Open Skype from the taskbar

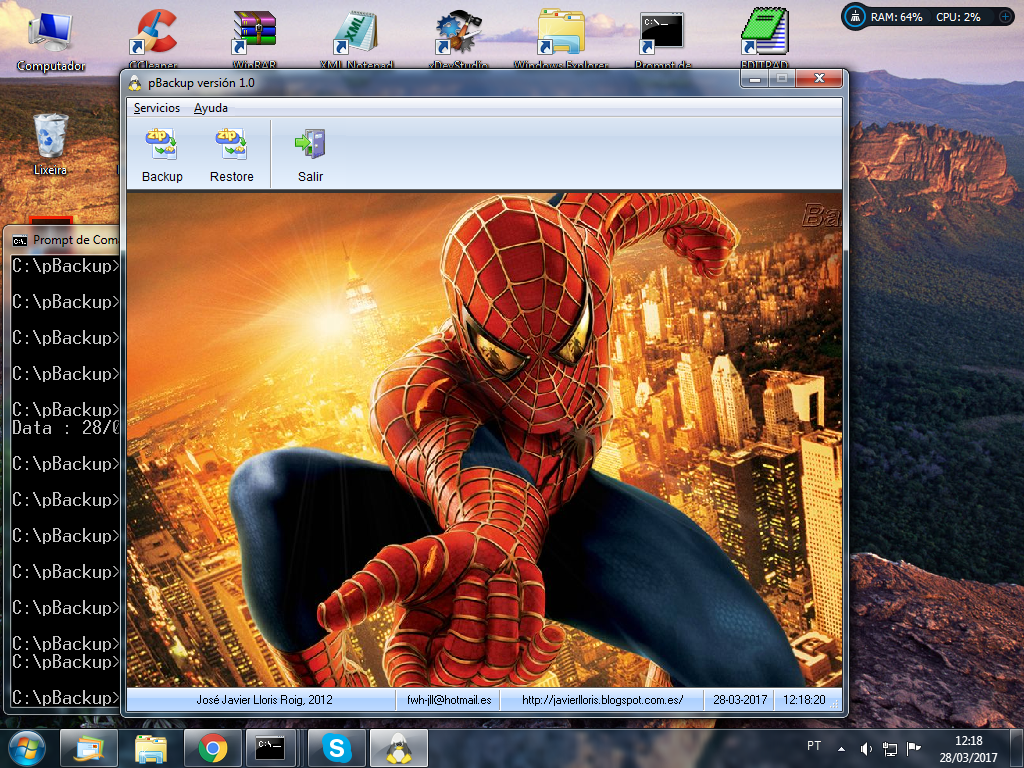(x=337, y=747)
